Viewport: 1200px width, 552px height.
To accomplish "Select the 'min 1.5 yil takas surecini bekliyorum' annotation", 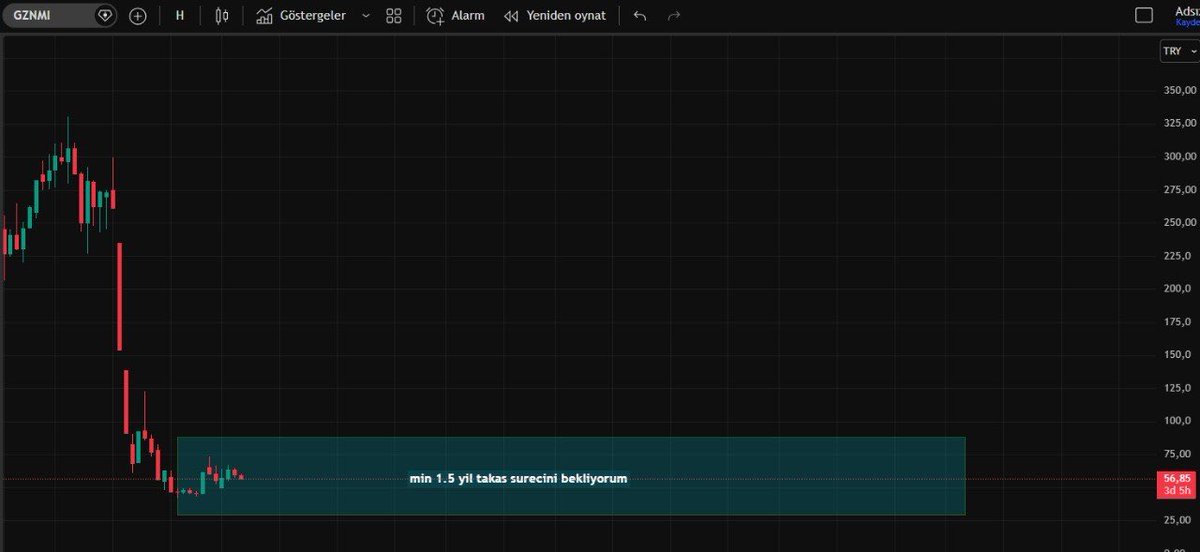I will 518,479.
